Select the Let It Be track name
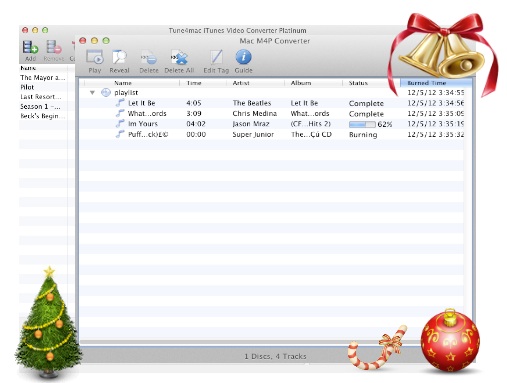Screen dimensions: 507x383 coord(142,103)
